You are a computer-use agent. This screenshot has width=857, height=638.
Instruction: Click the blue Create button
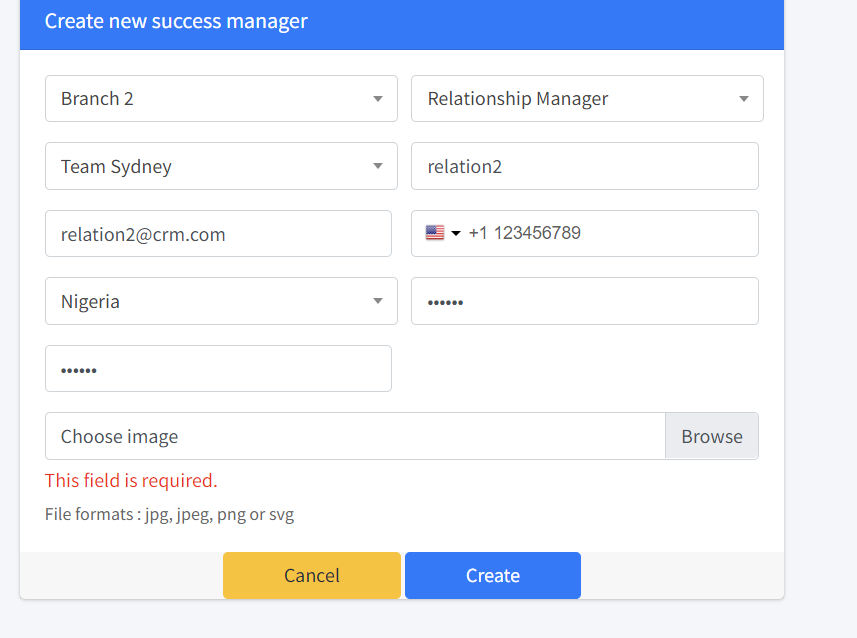pyautogui.click(x=492, y=575)
